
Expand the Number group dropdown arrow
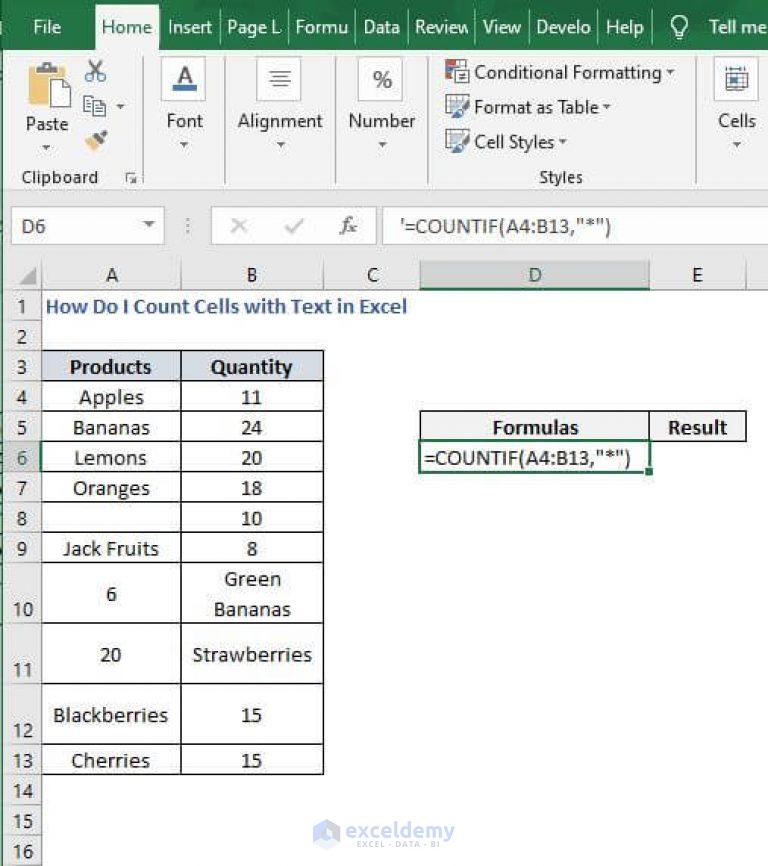(382, 145)
